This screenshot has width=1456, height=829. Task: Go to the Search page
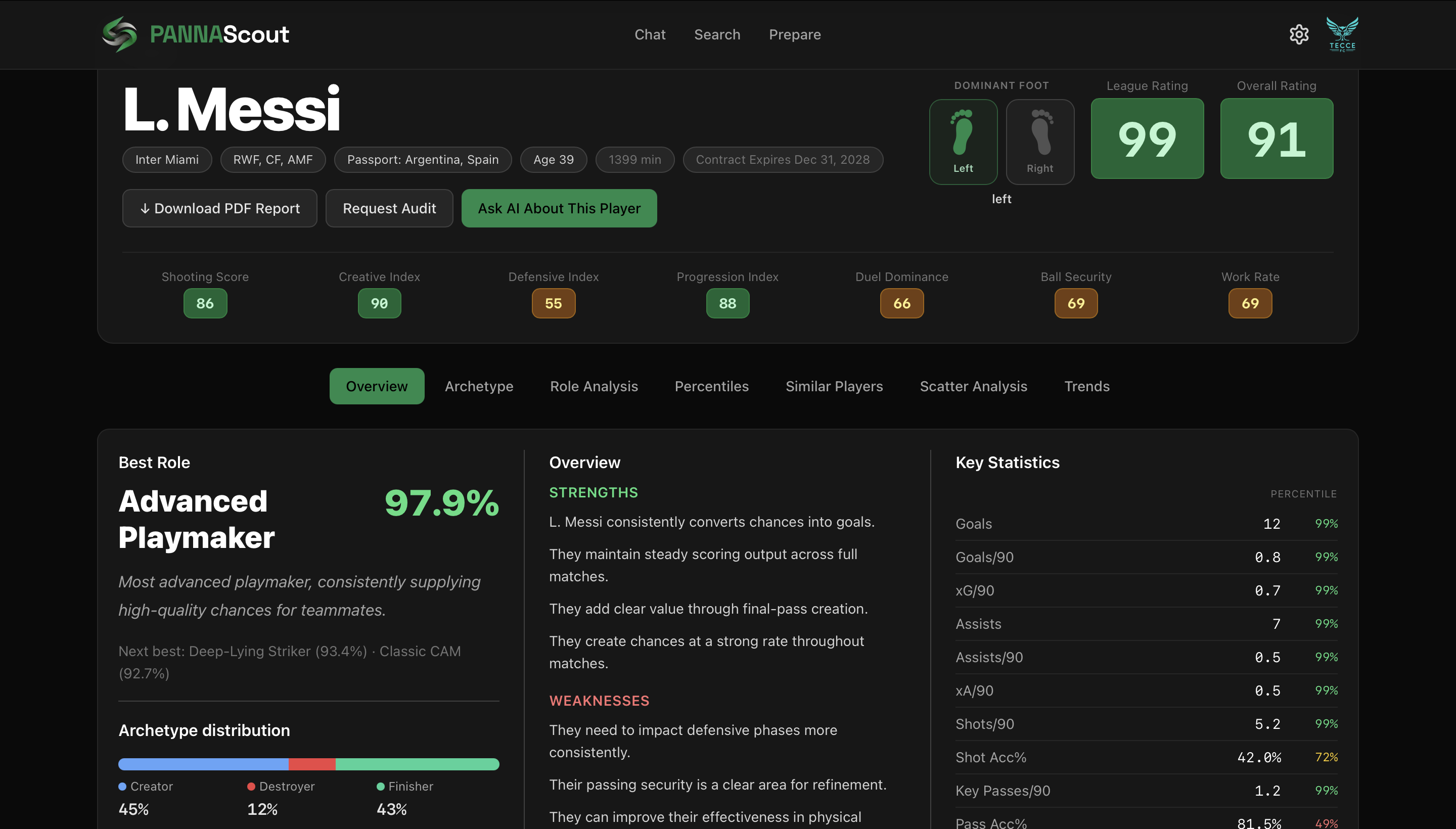717,34
